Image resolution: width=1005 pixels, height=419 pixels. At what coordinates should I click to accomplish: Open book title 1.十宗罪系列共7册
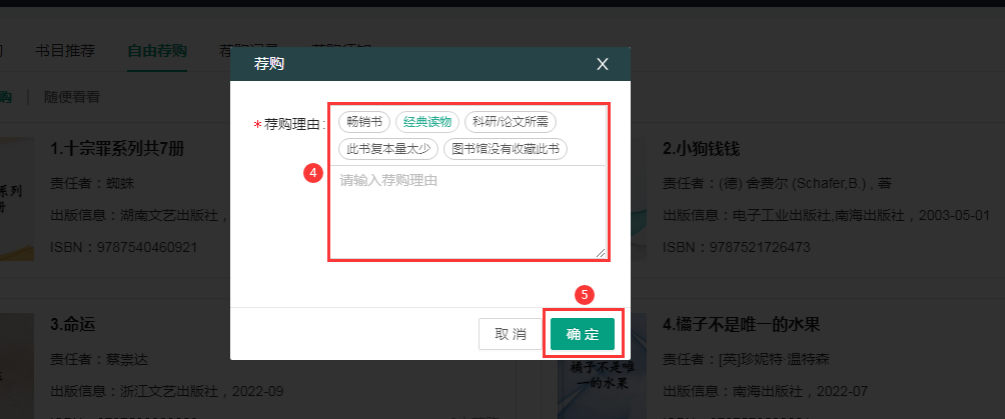(x=117, y=149)
